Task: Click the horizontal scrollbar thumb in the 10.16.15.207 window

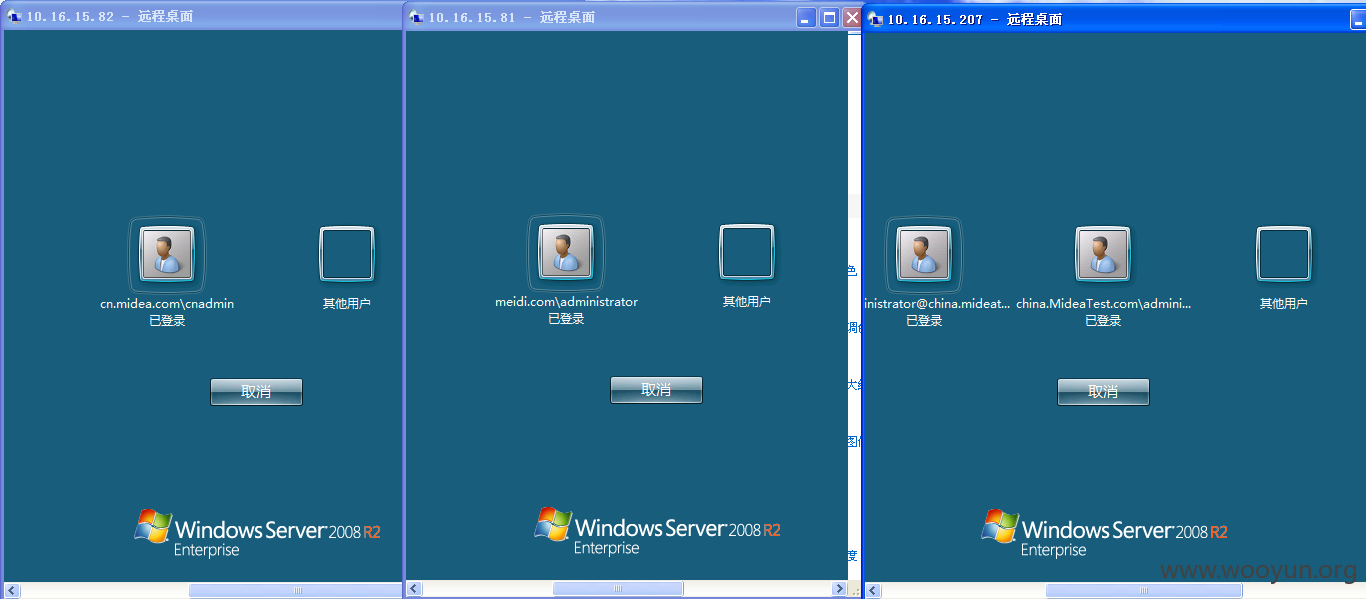Action: 1144,591
